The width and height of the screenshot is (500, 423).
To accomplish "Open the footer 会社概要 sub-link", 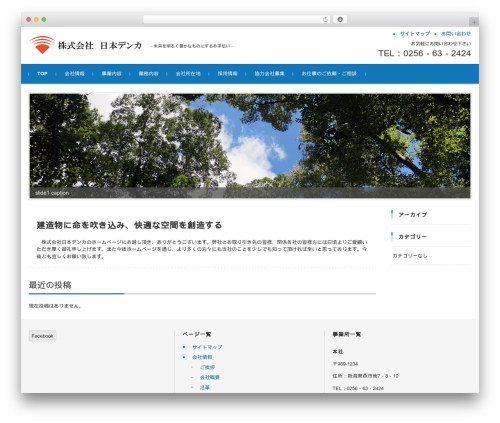I will point(210,377).
